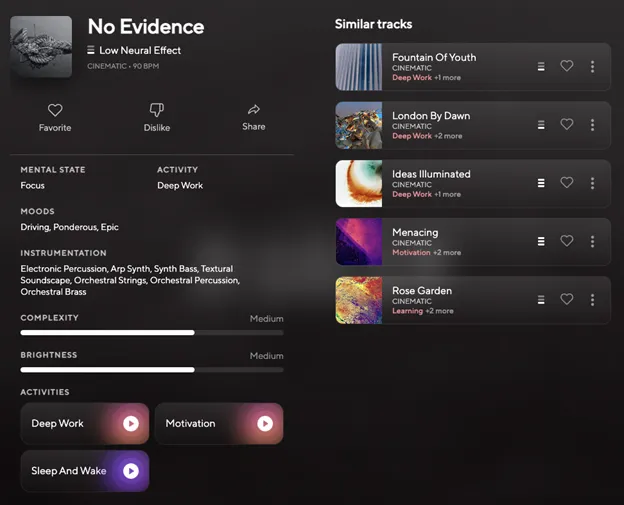Click neural effect icon on Menacing
The height and width of the screenshot is (505, 624).
click(541, 242)
